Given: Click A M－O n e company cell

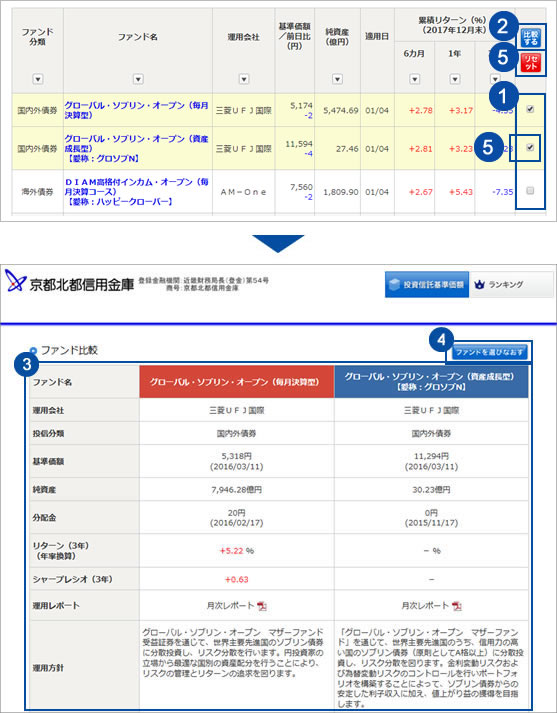Looking at the screenshot, I should pyautogui.click(x=243, y=192).
